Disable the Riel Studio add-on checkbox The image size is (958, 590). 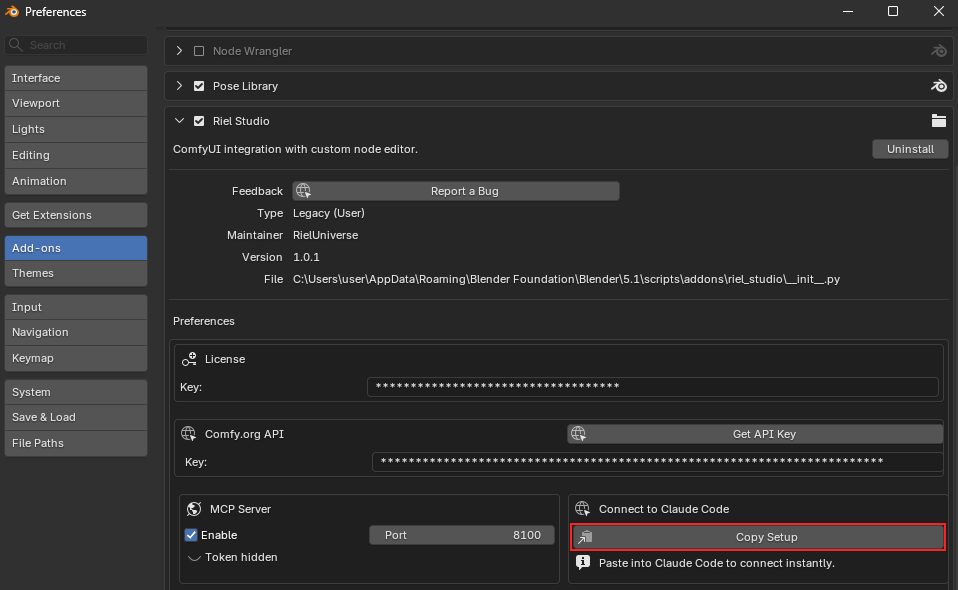[199, 121]
